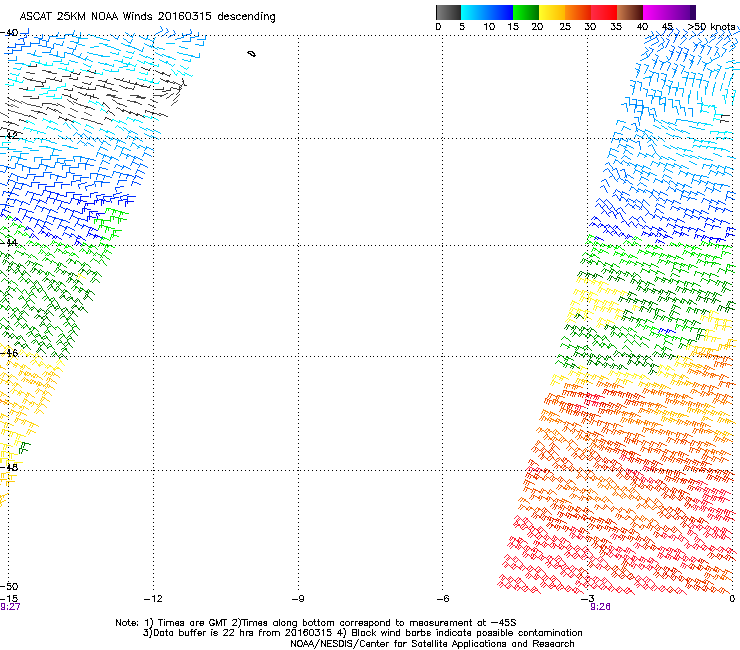Click the longitude label '0' on bottom axis
The height and width of the screenshot is (650, 740).
point(732,599)
